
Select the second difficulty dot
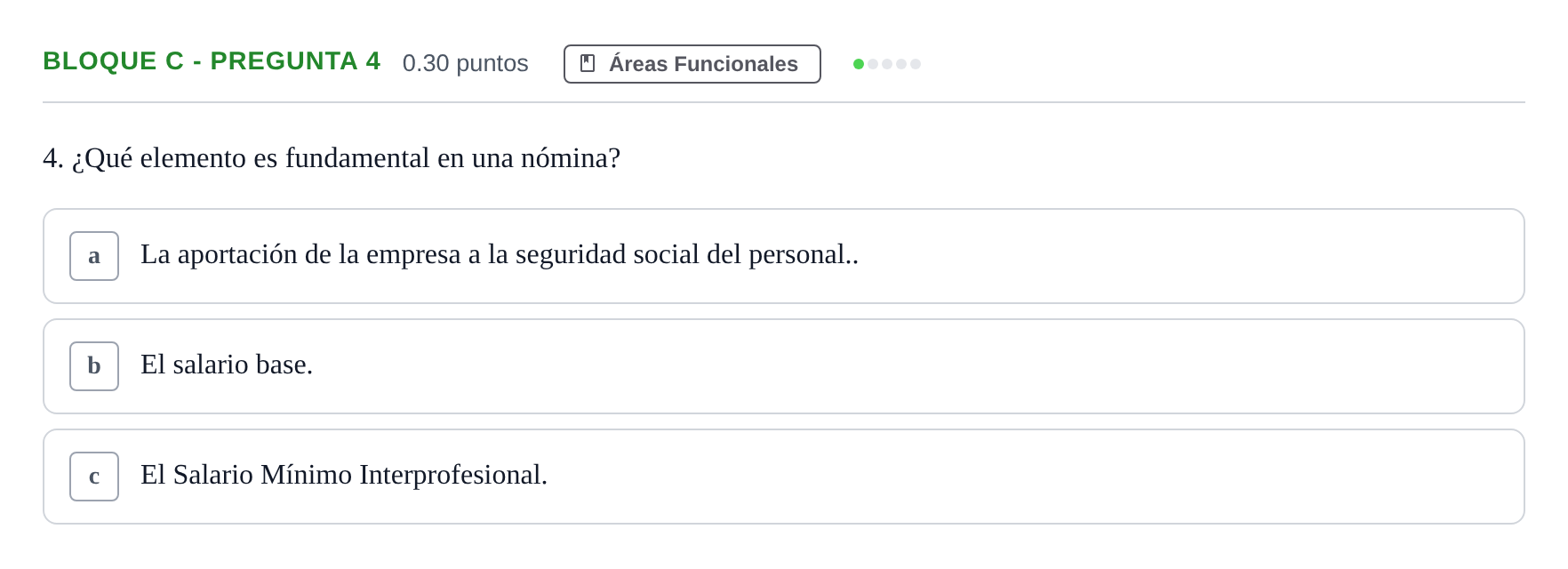(873, 64)
